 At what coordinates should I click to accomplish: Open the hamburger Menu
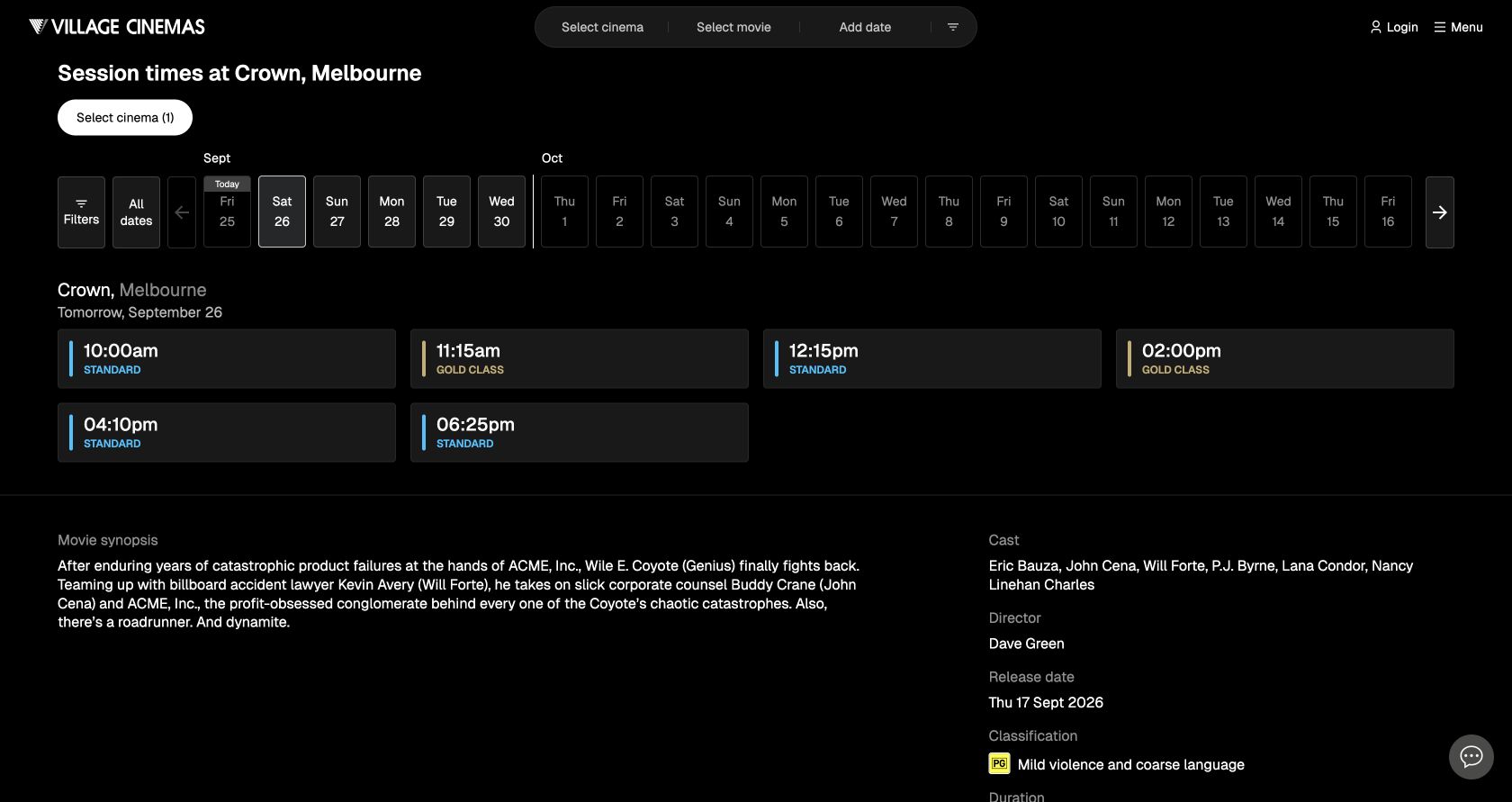tap(1459, 27)
